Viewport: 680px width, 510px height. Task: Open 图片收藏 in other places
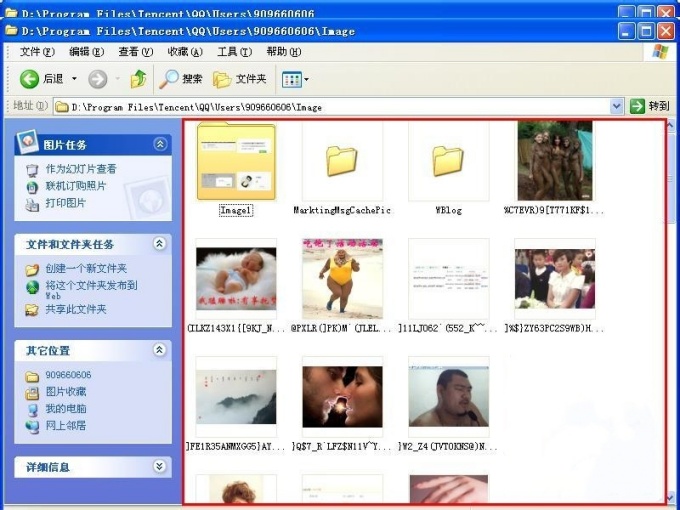[x=66, y=392]
